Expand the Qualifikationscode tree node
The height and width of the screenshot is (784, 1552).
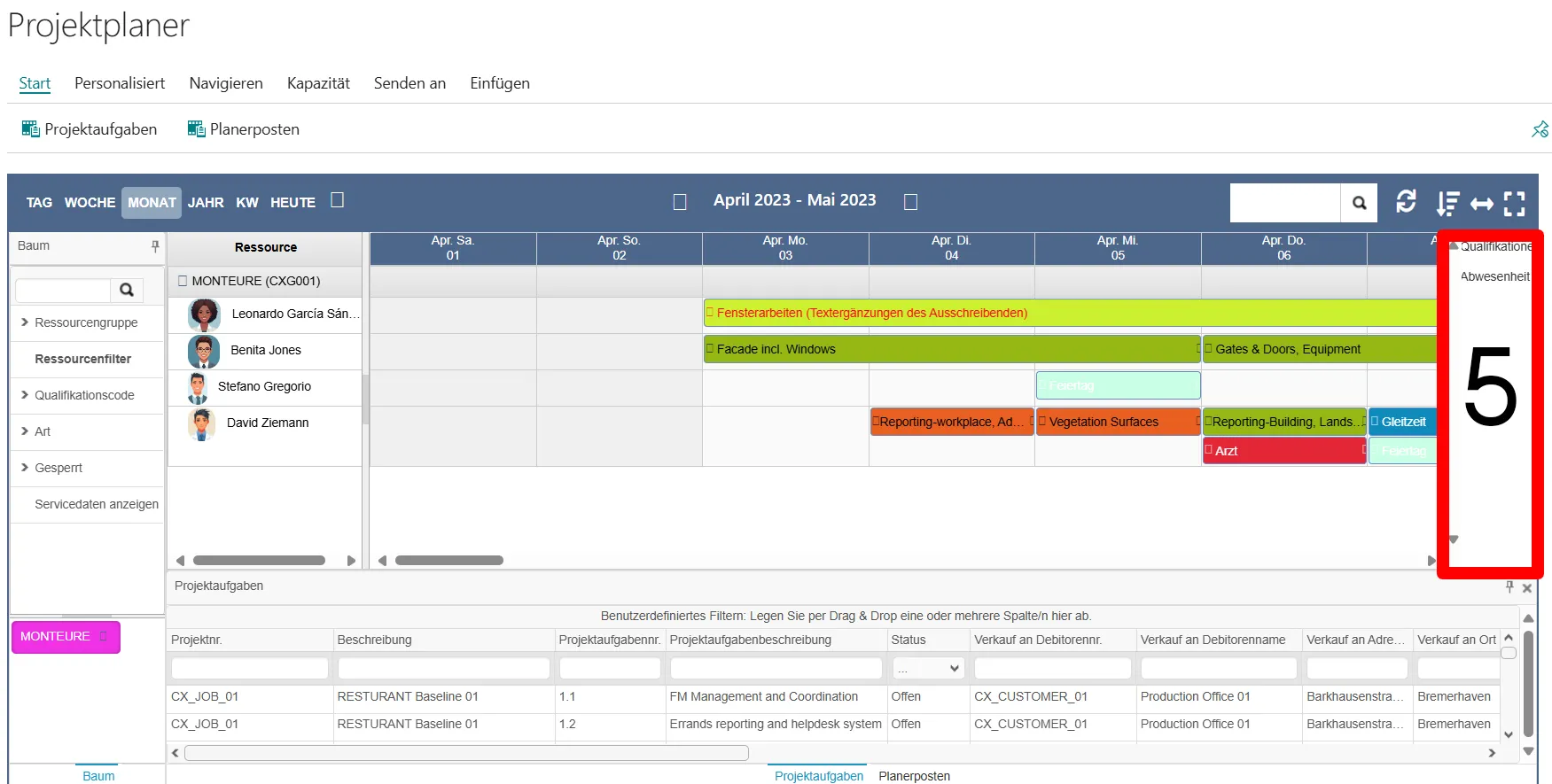25,395
